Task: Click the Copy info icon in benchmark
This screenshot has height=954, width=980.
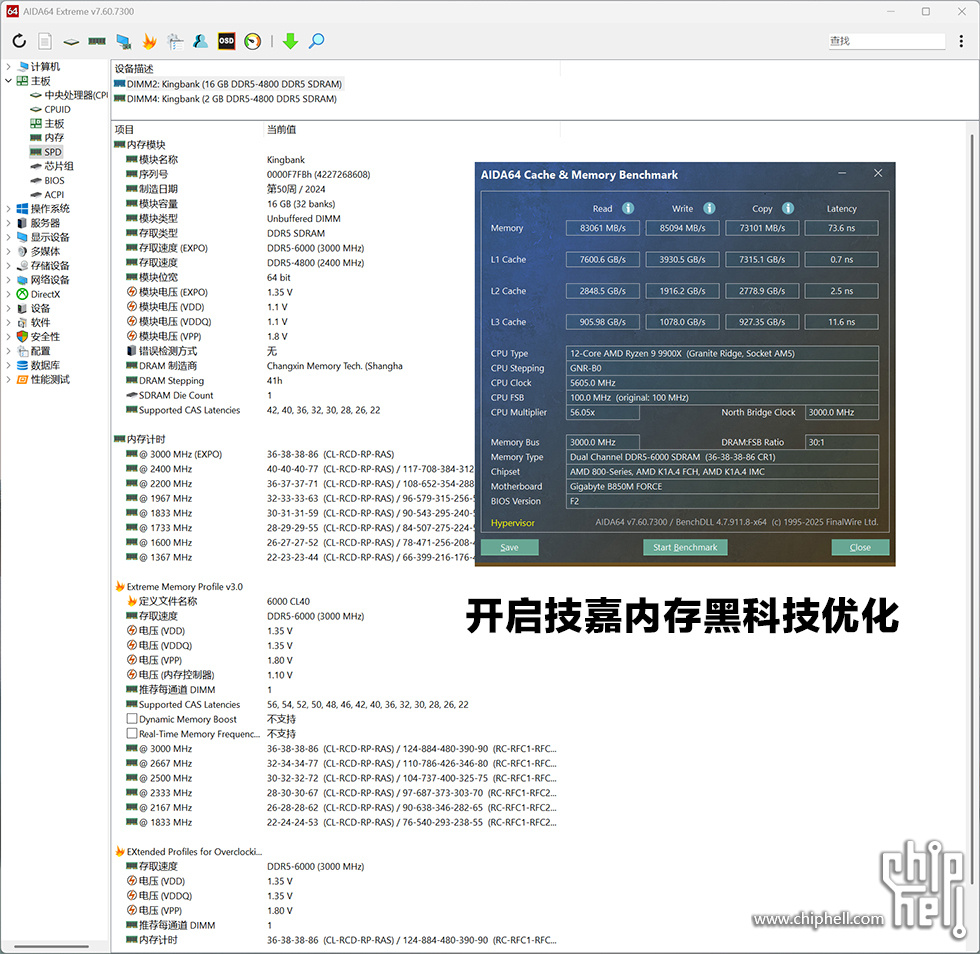Action: (788, 208)
